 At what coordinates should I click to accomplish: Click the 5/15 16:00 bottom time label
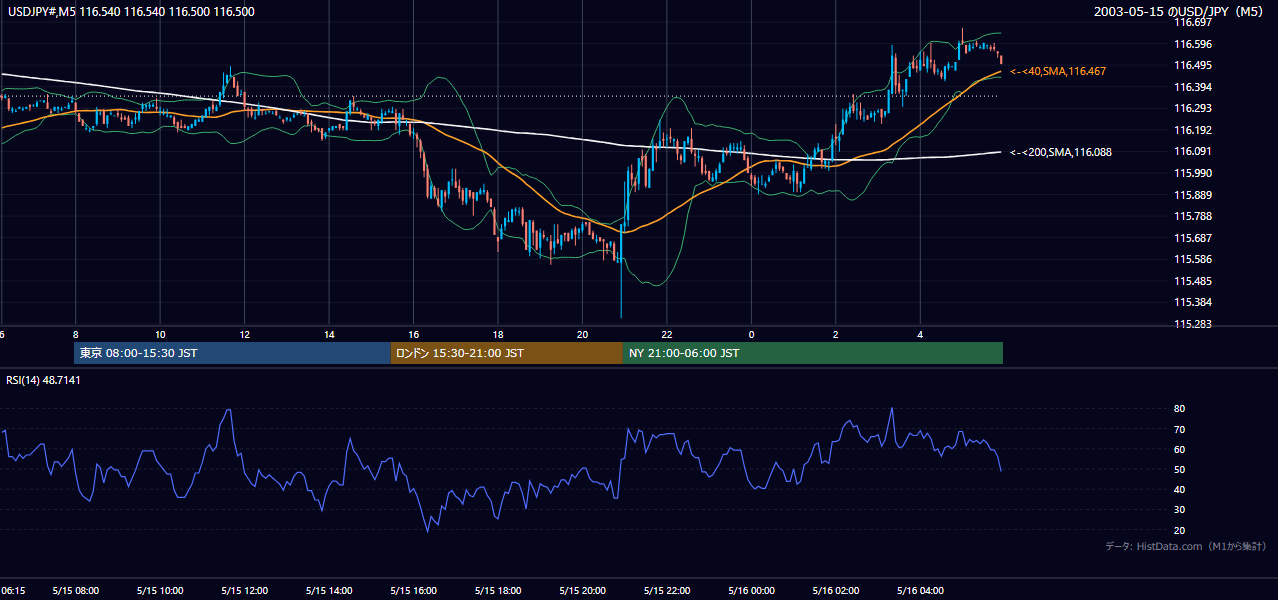click(x=413, y=591)
